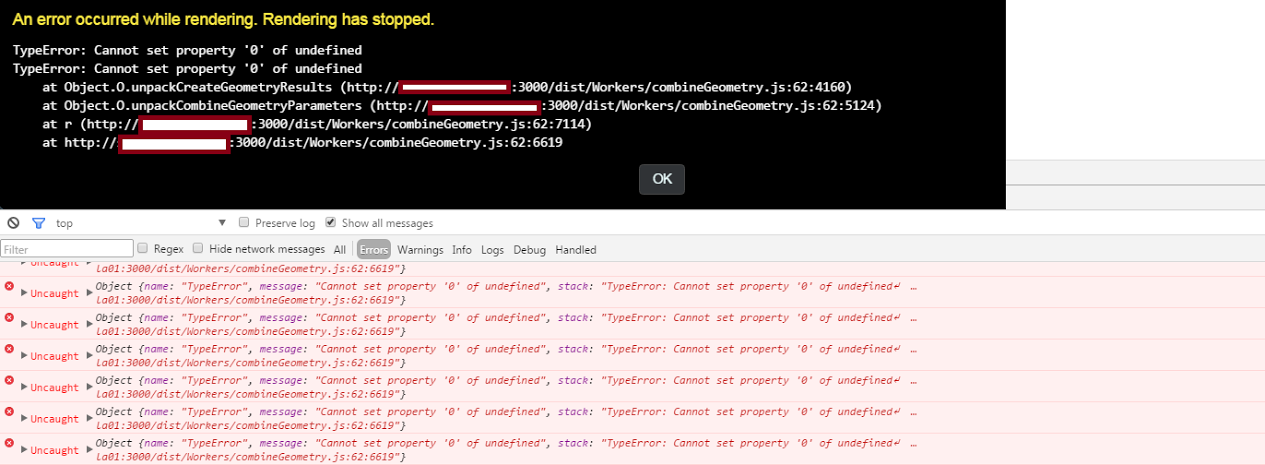Image resolution: width=1265 pixels, height=465 pixels.
Task: Toggle the console filter funnel icon
Action: 39,223
